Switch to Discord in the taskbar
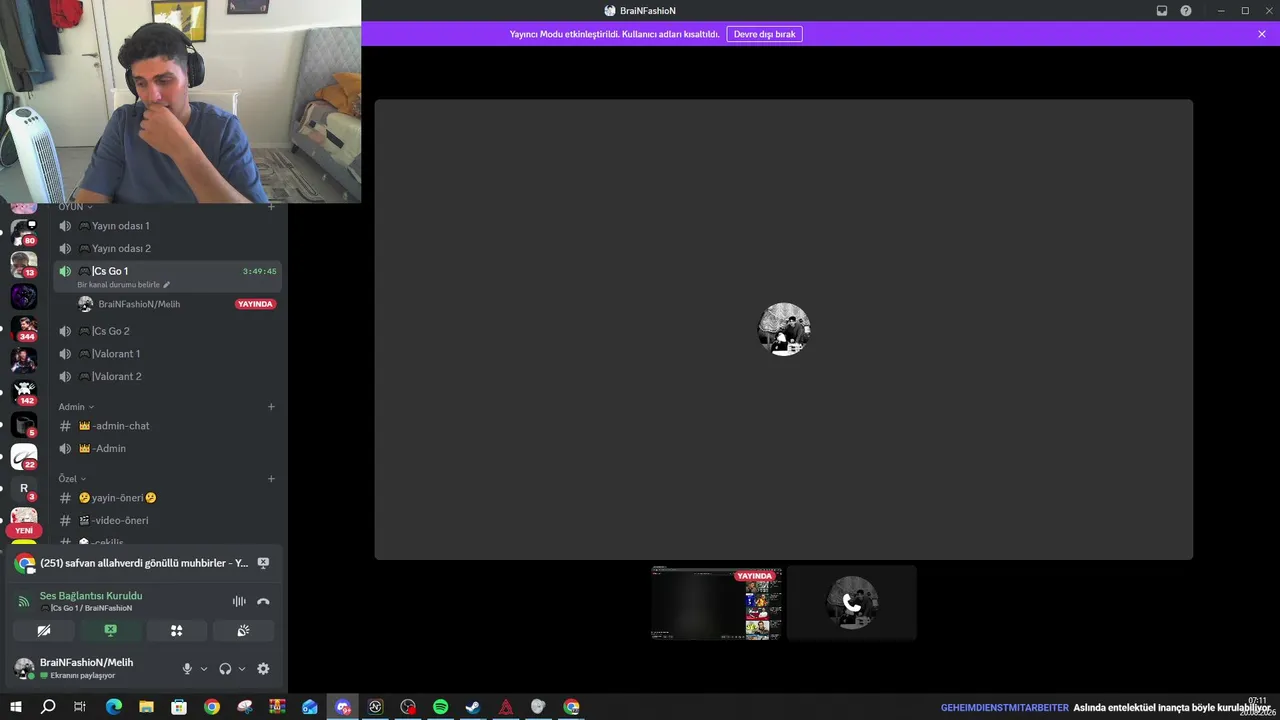The height and width of the screenshot is (720, 1280). [343, 707]
